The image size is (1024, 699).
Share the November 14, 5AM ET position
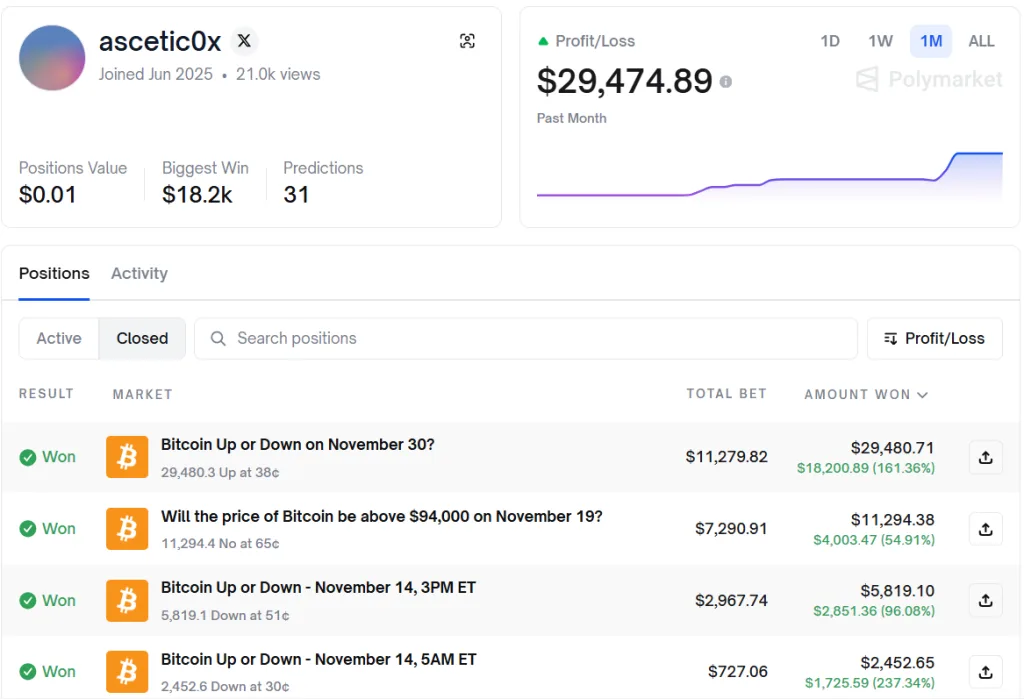tap(985, 671)
